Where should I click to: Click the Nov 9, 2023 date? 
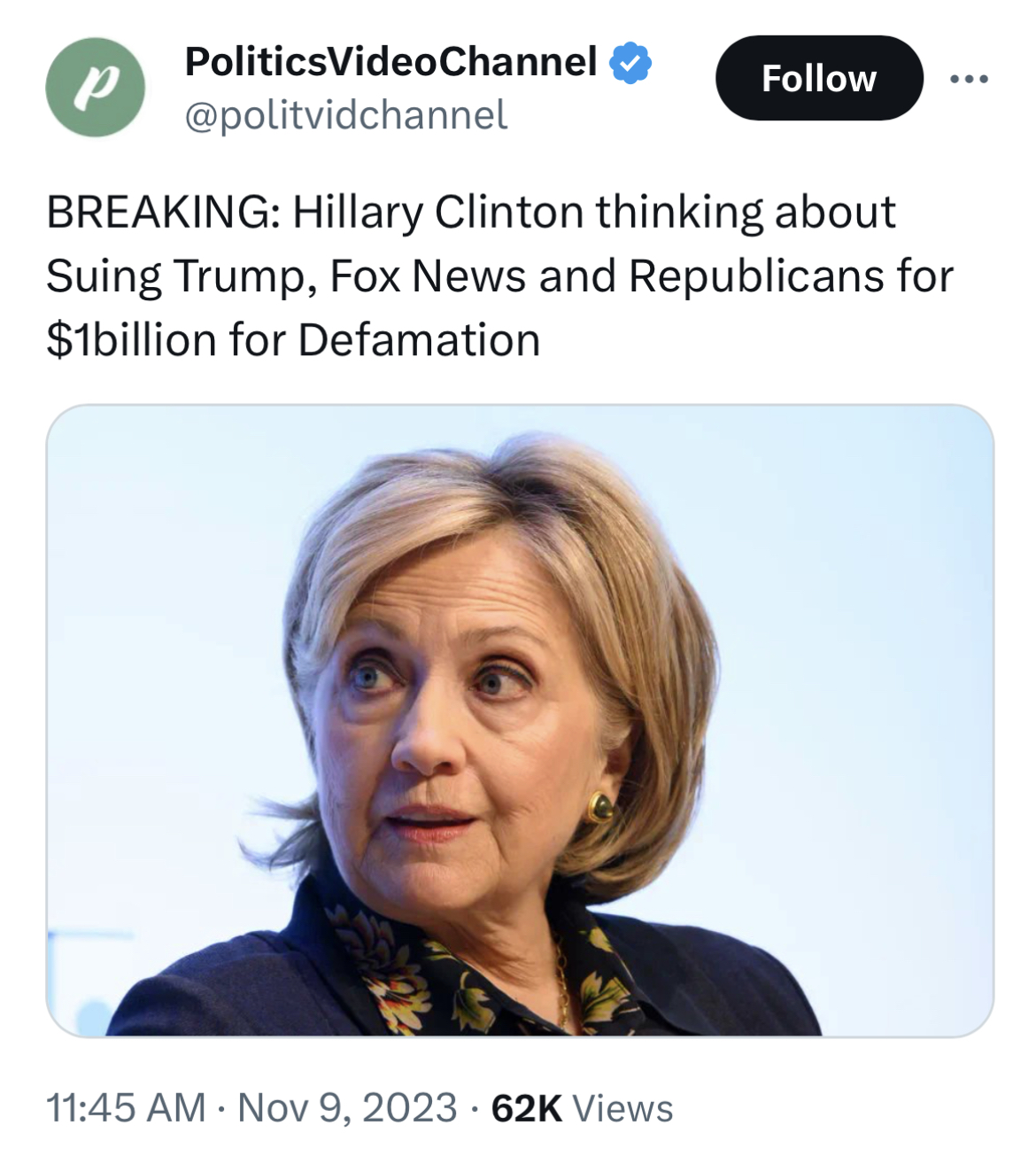point(347,1108)
